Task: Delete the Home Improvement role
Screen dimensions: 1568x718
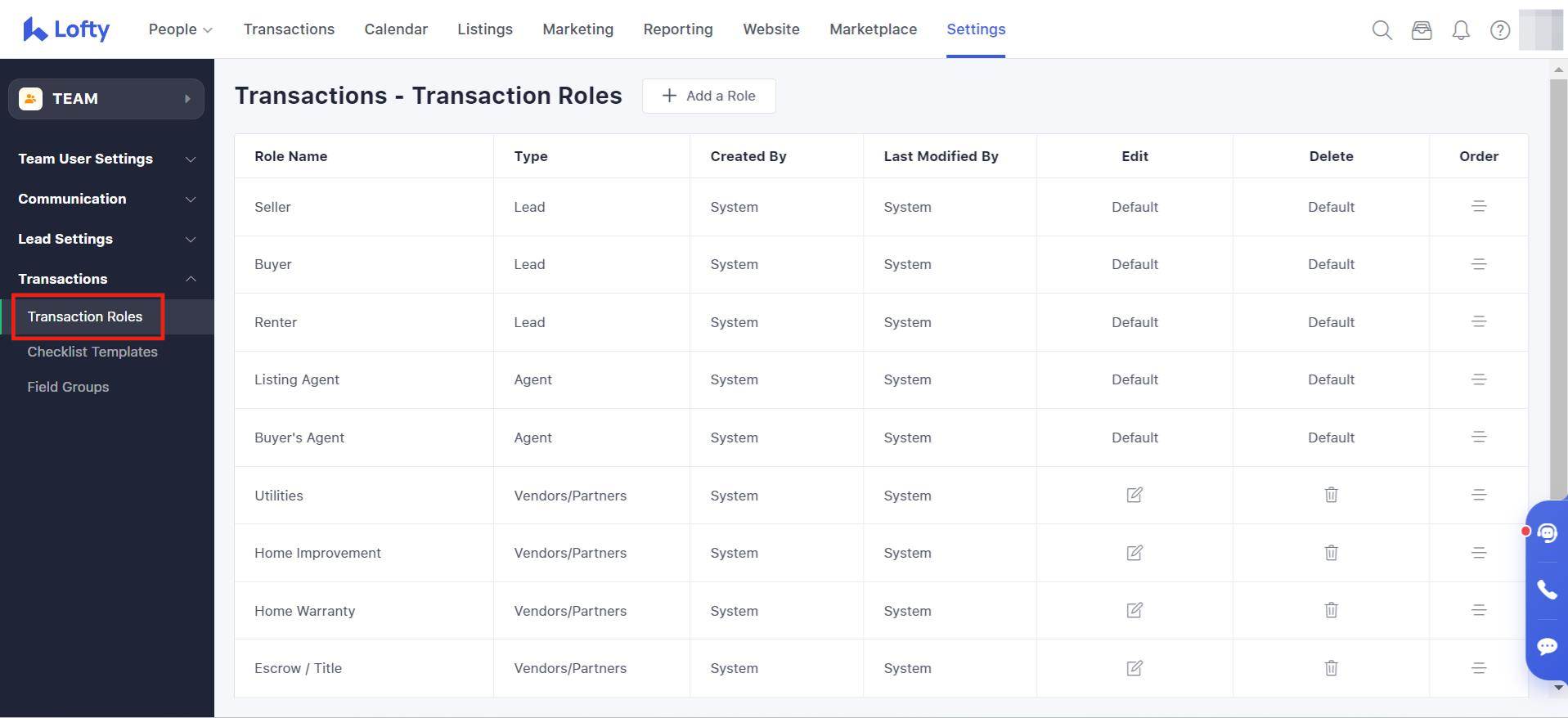Action: [1331, 553]
